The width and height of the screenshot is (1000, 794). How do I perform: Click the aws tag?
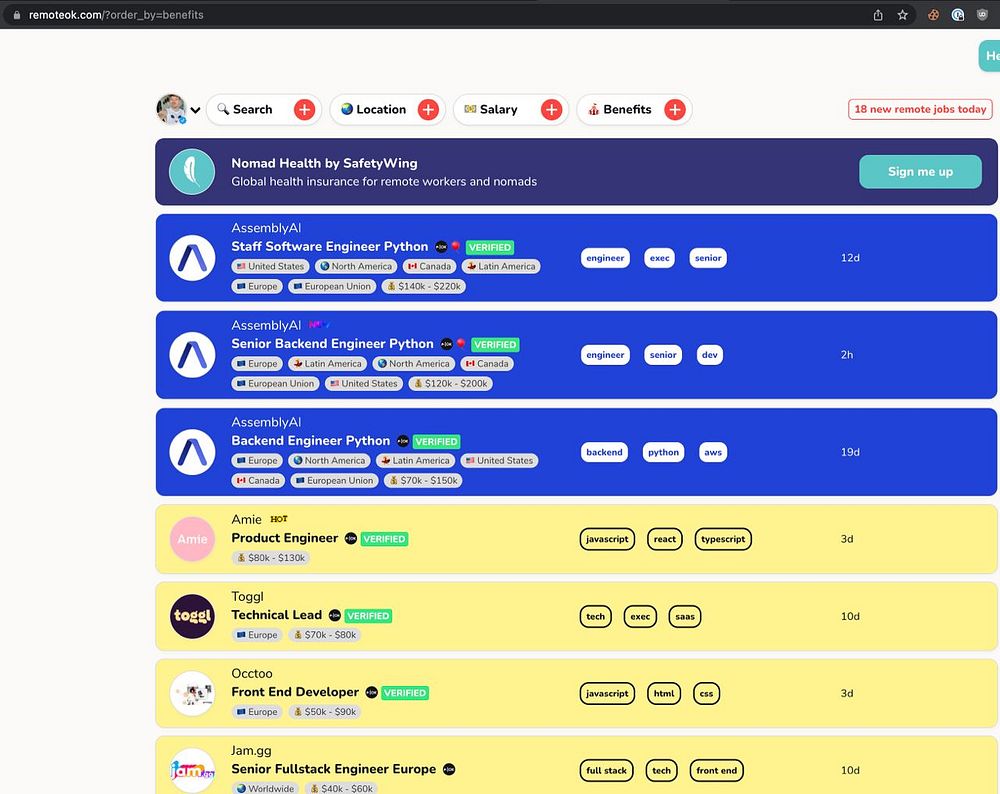point(713,452)
